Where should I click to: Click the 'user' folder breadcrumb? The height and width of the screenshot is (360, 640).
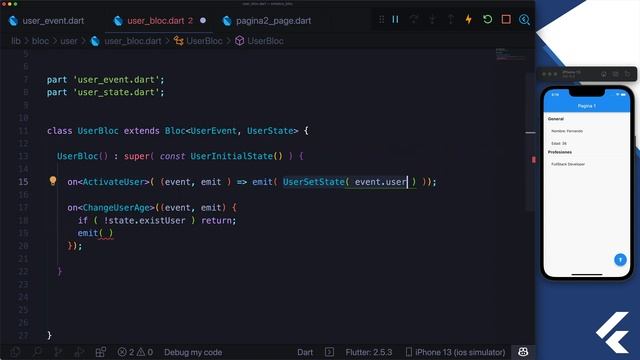[x=69, y=41]
